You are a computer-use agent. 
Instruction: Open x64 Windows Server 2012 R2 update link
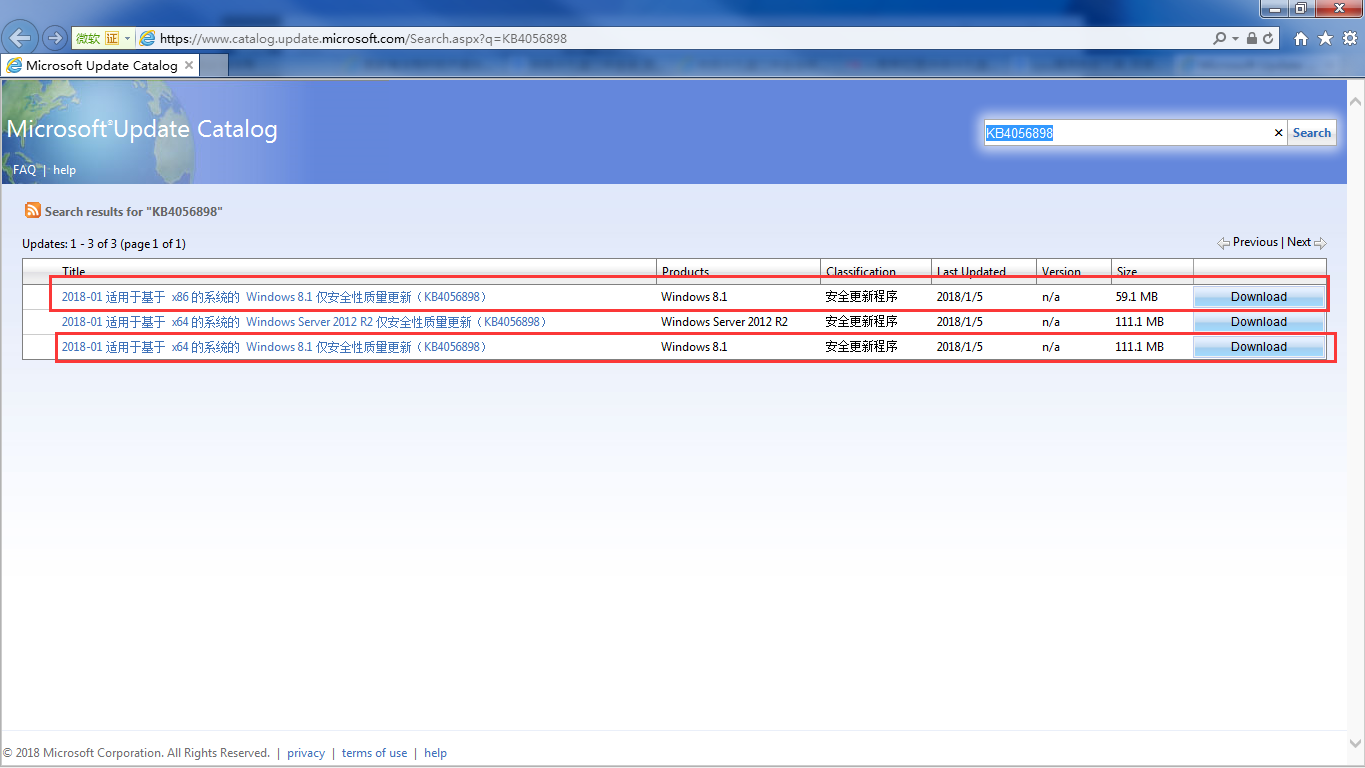point(305,322)
